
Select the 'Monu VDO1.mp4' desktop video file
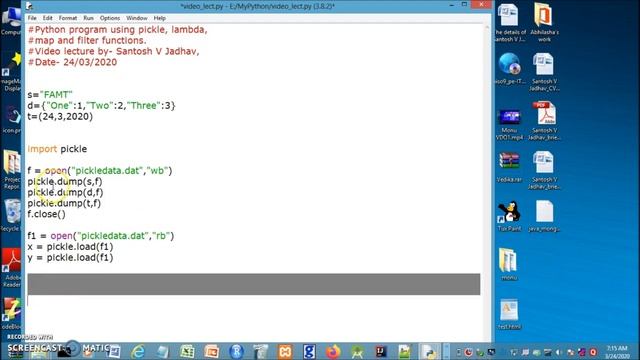(x=509, y=124)
